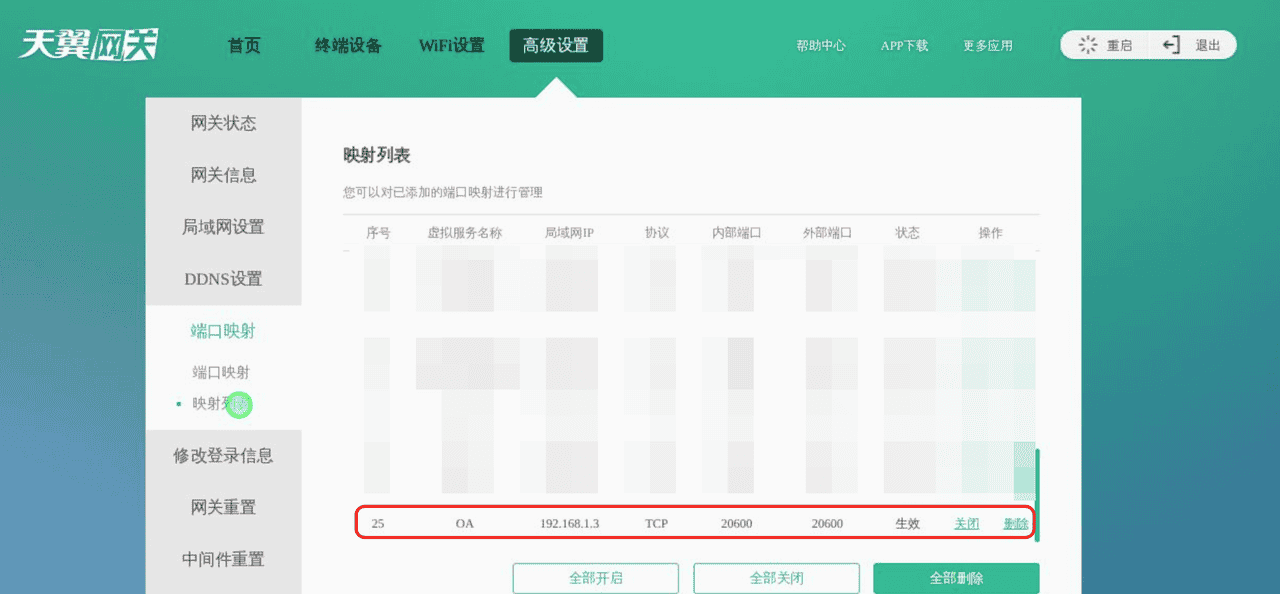Click 全部关闭 to turn off all mappings
Viewport: 1280px width, 594px height.
[x=776, y=578]
